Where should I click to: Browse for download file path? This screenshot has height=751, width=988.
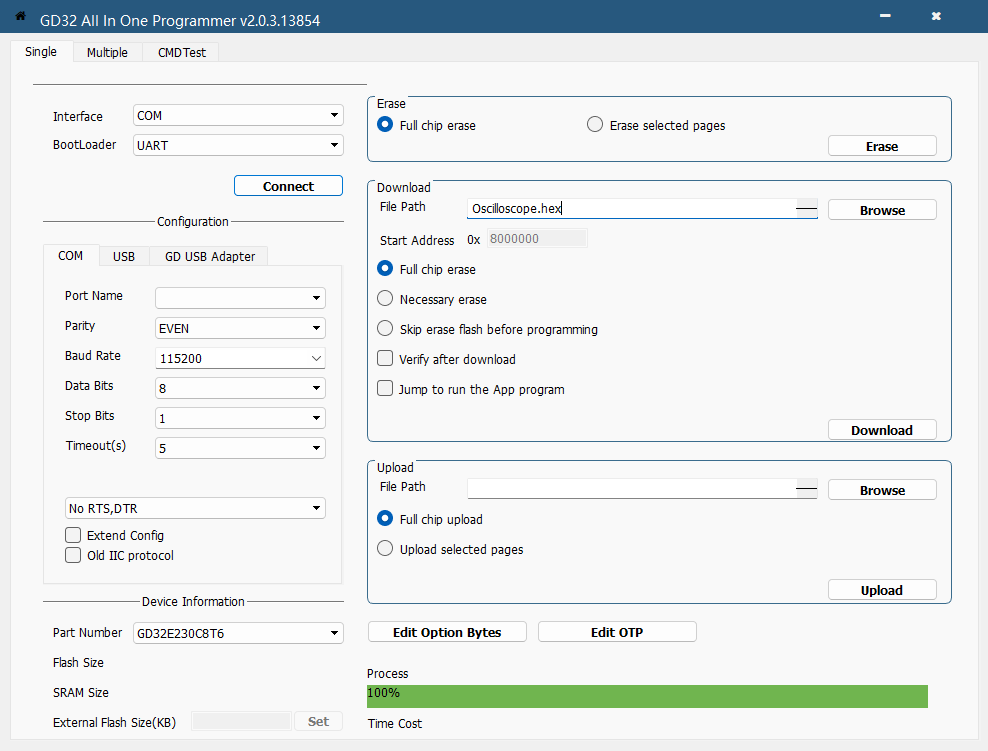click(x=882, y=210)
